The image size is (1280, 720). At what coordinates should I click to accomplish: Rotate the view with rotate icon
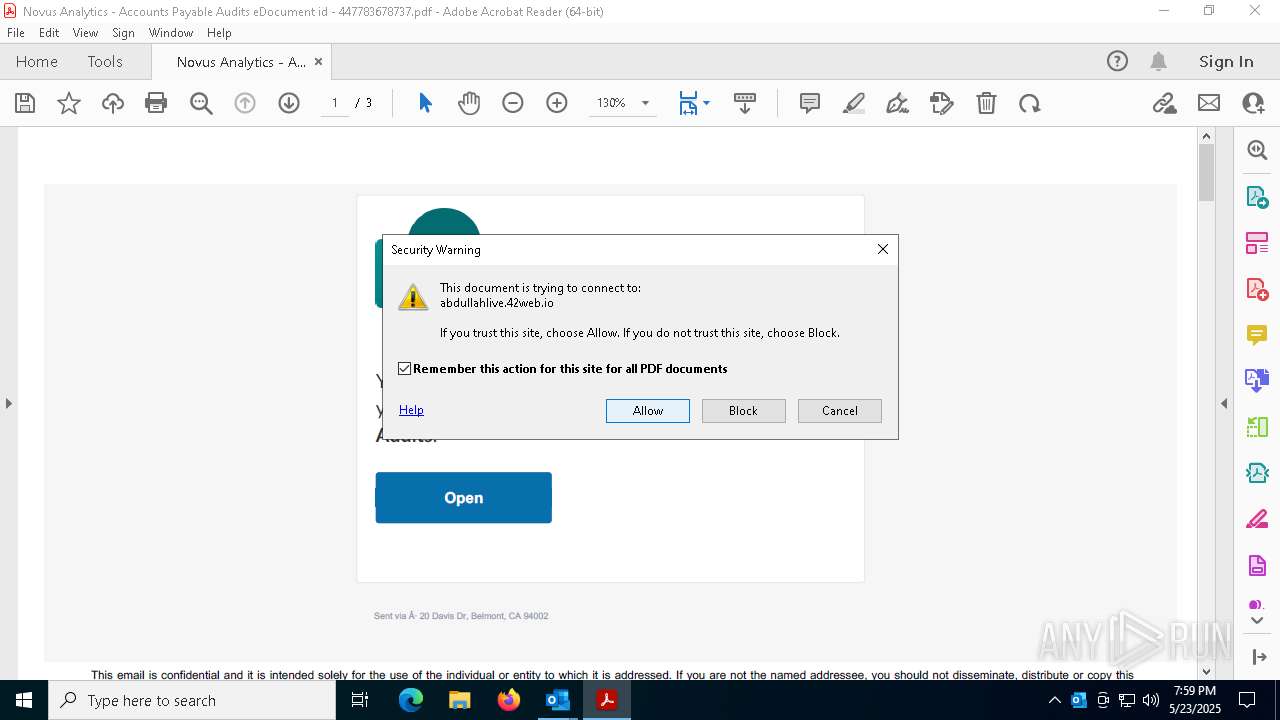coord(1030,103)
